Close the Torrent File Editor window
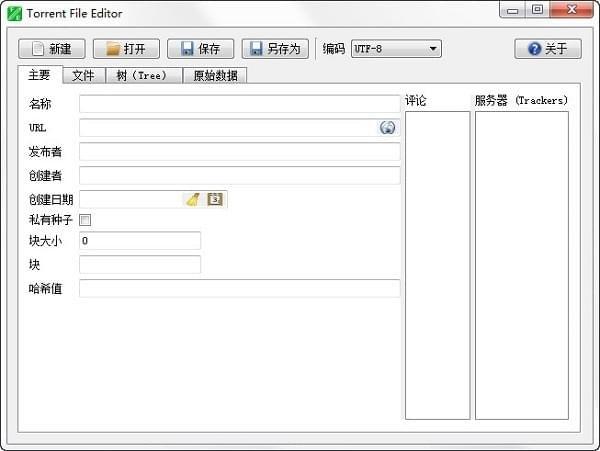This screenshot has width=600, height=451. click(571, 10)
